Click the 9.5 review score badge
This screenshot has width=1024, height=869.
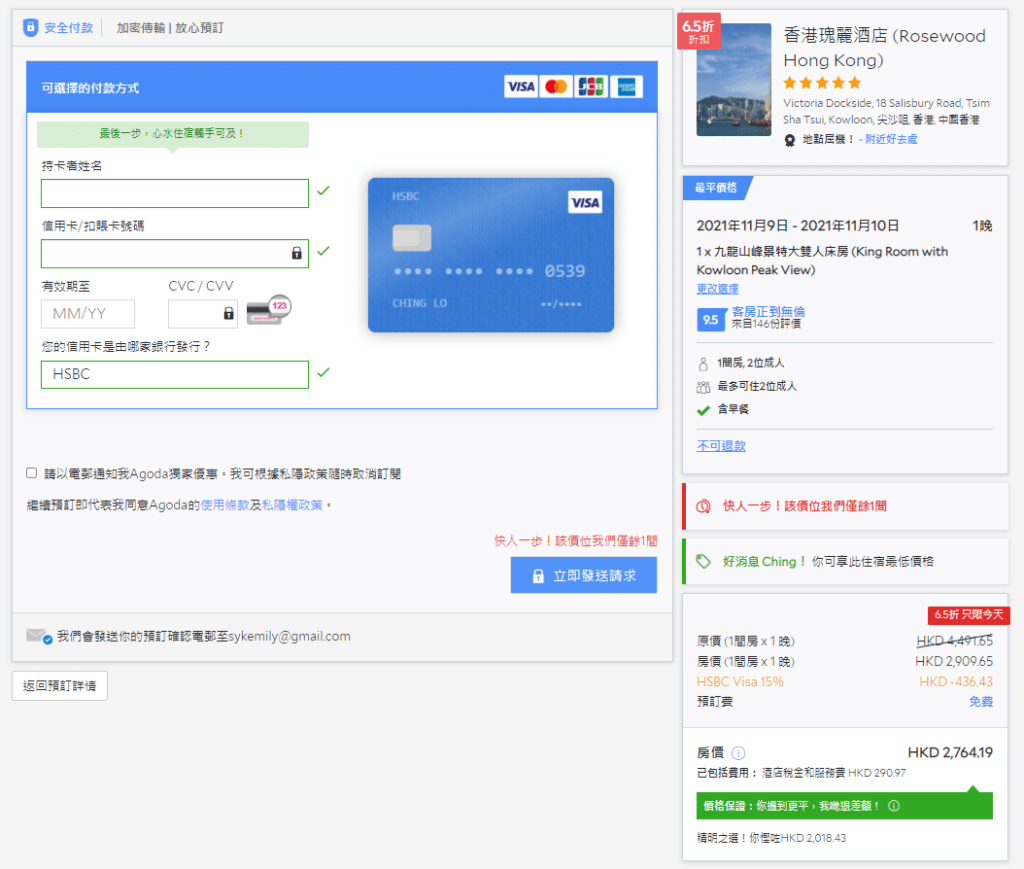[x=711, y=320]
